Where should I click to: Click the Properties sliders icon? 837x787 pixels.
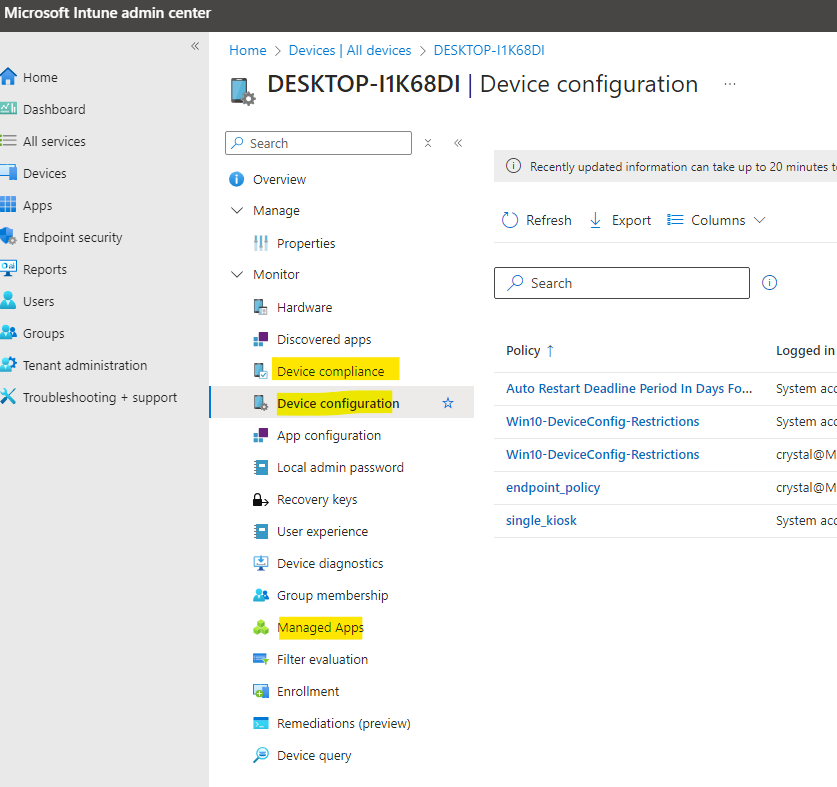click(261, 243)
